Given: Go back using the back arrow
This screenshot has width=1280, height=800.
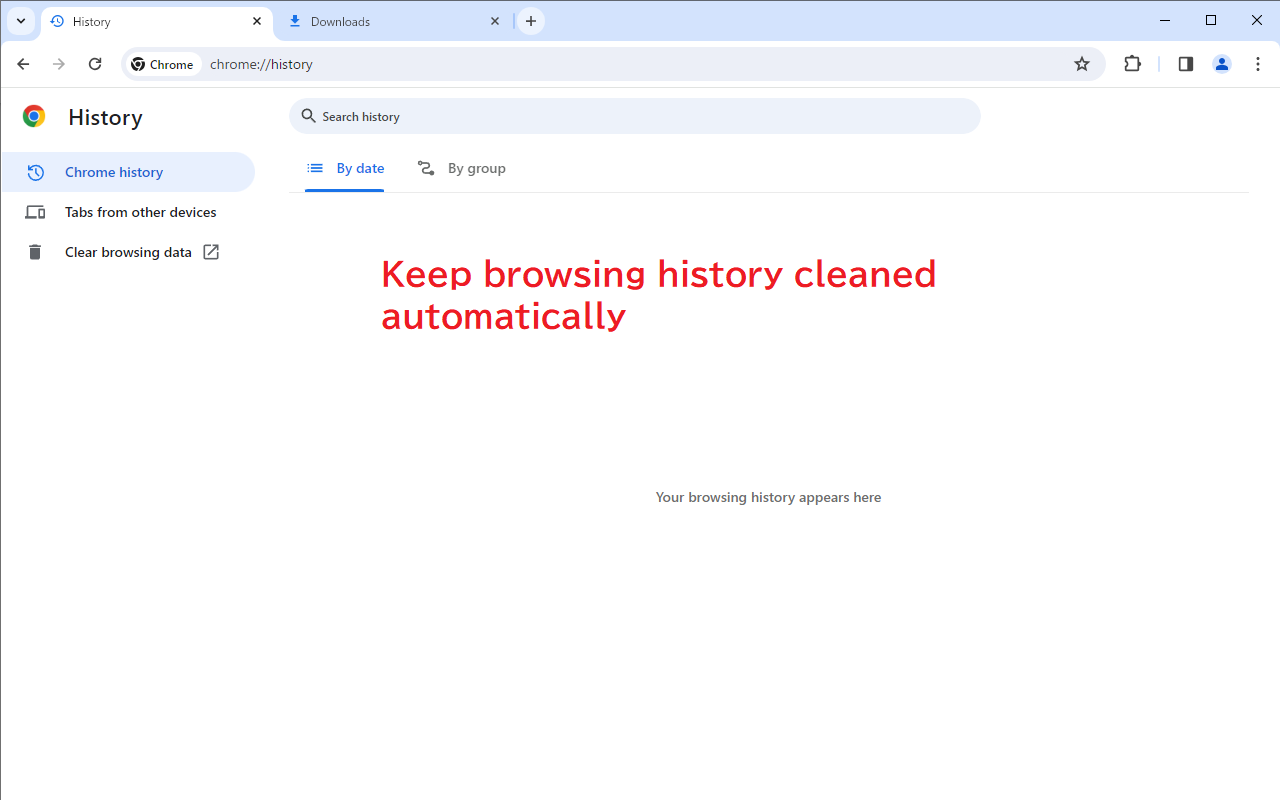Looking at the screenshot, I should click(22, 63).
